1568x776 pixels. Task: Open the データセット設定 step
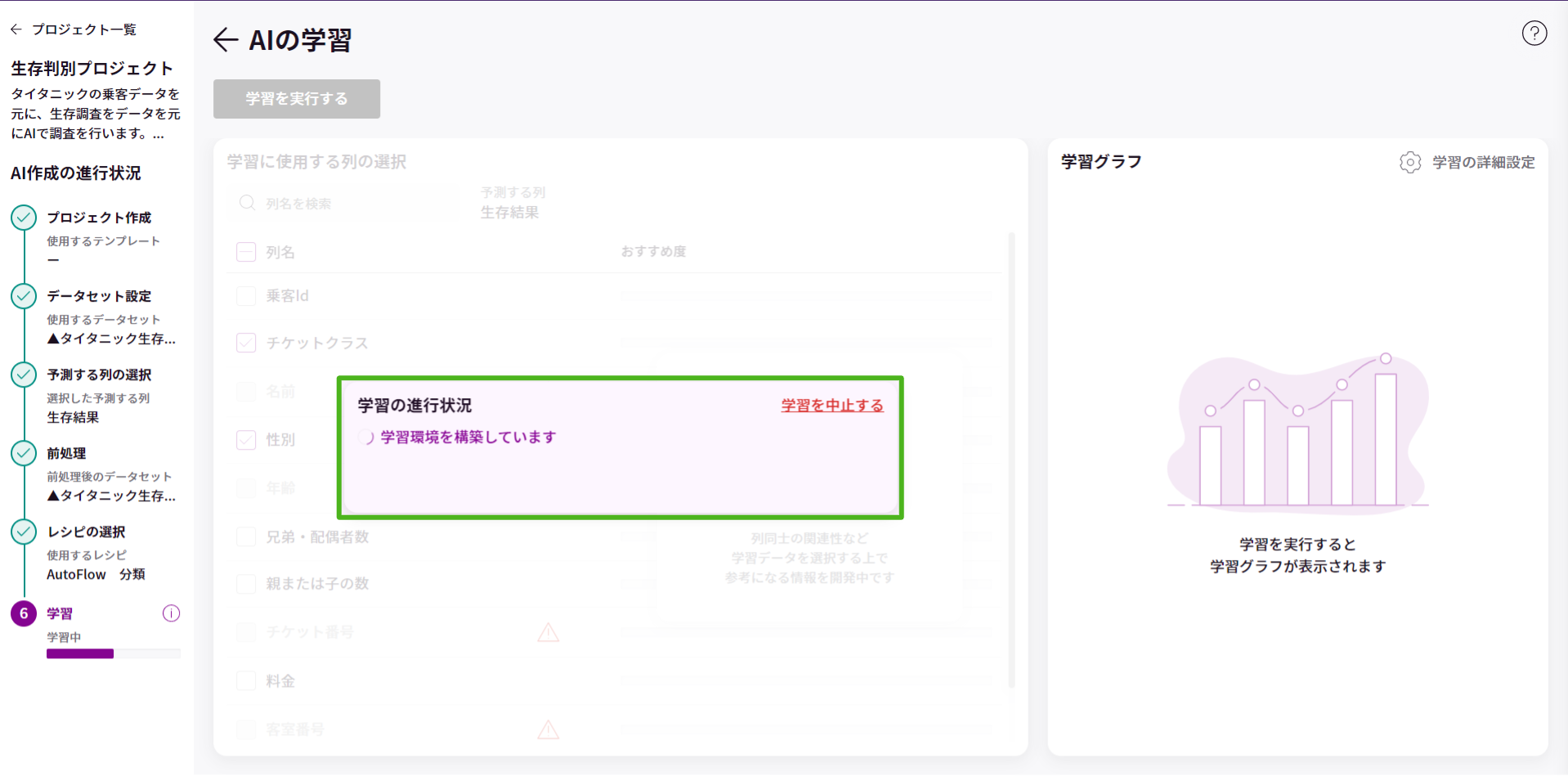[x=99, y=296]
